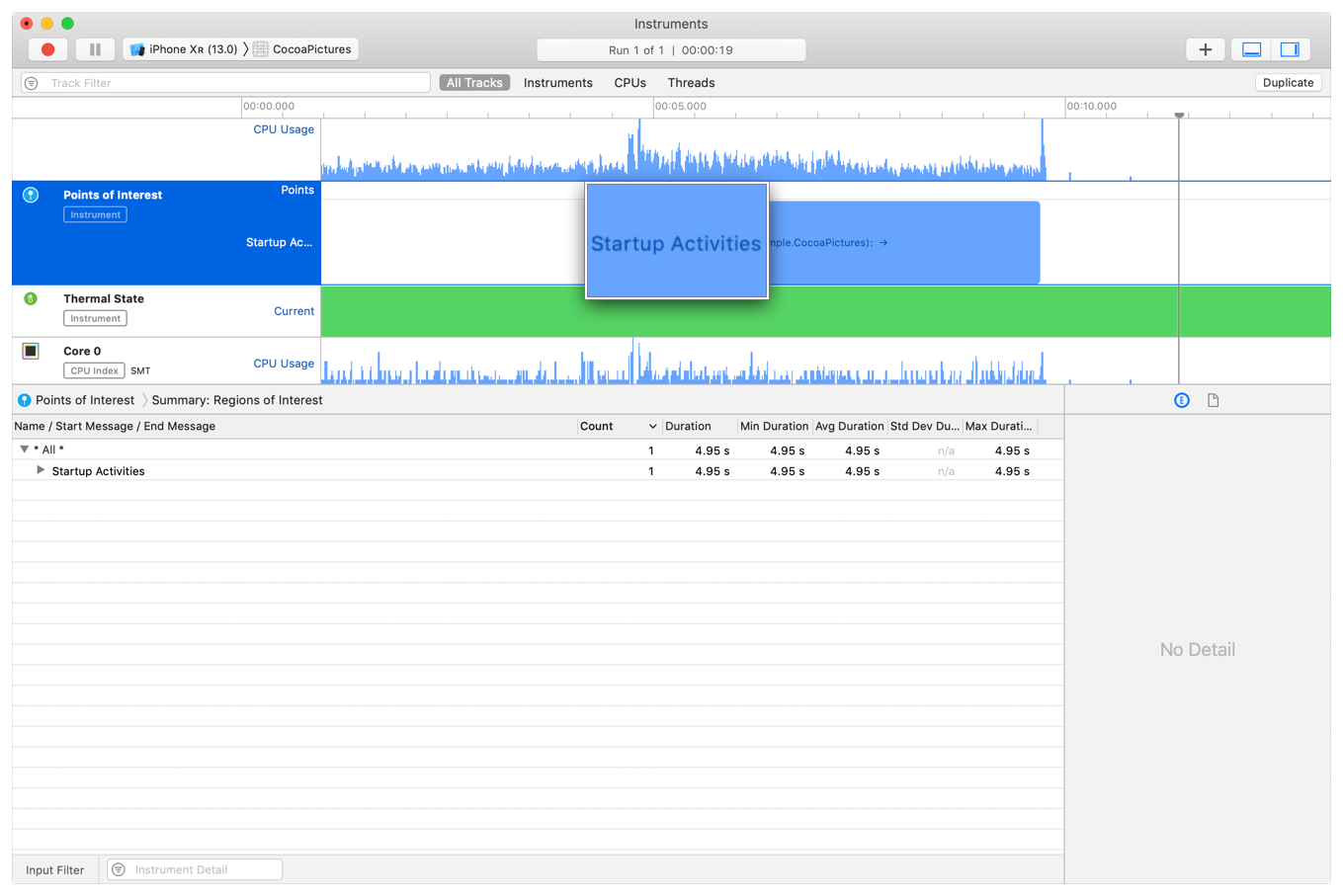1343x896 pixels.
Task: Toggle the right inspector pane visibility
Action: (x=1290, y=49)
